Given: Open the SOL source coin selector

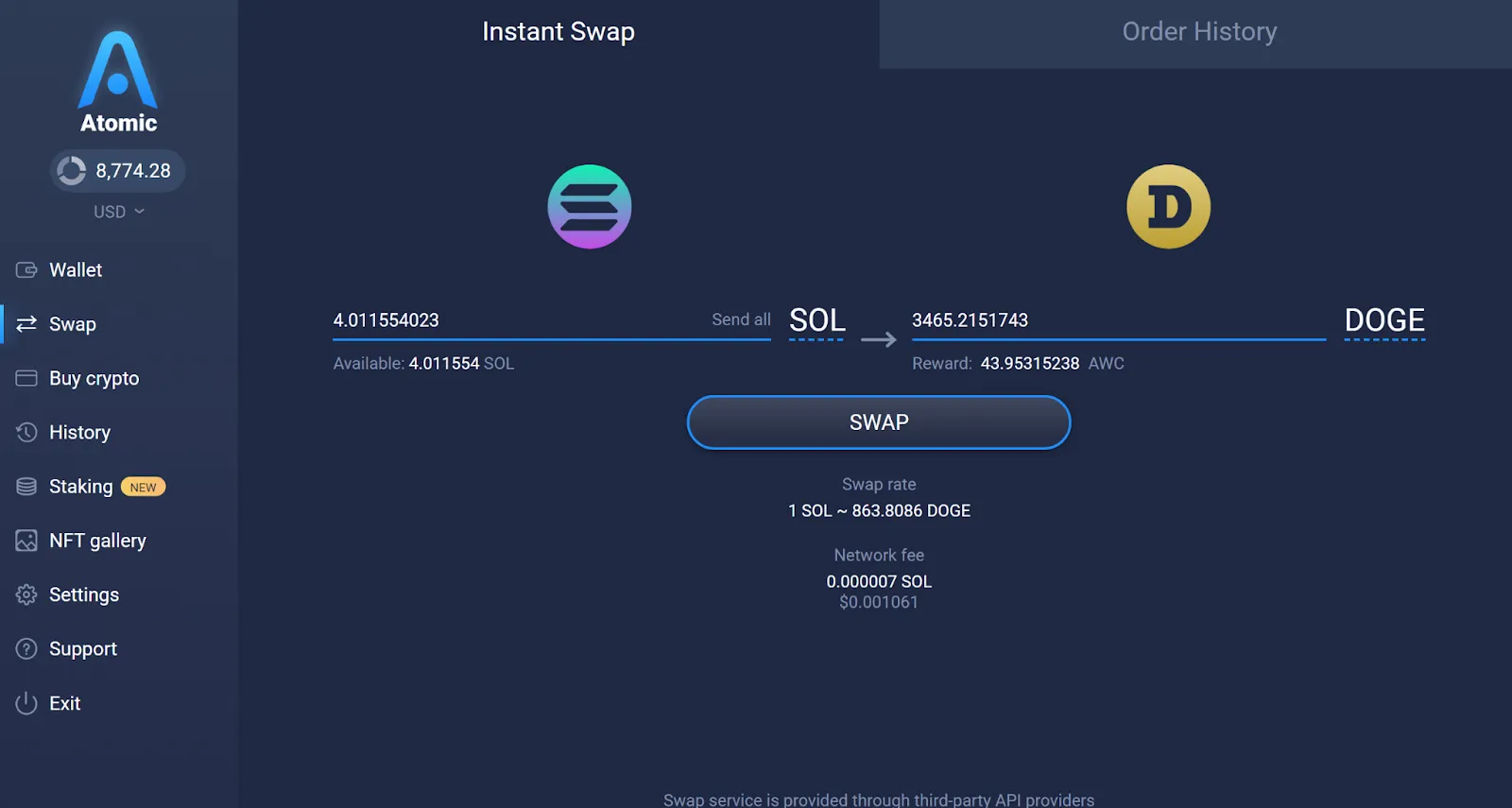Looking at the screenshot, I should pyautogui.click(x=817, y=321).
